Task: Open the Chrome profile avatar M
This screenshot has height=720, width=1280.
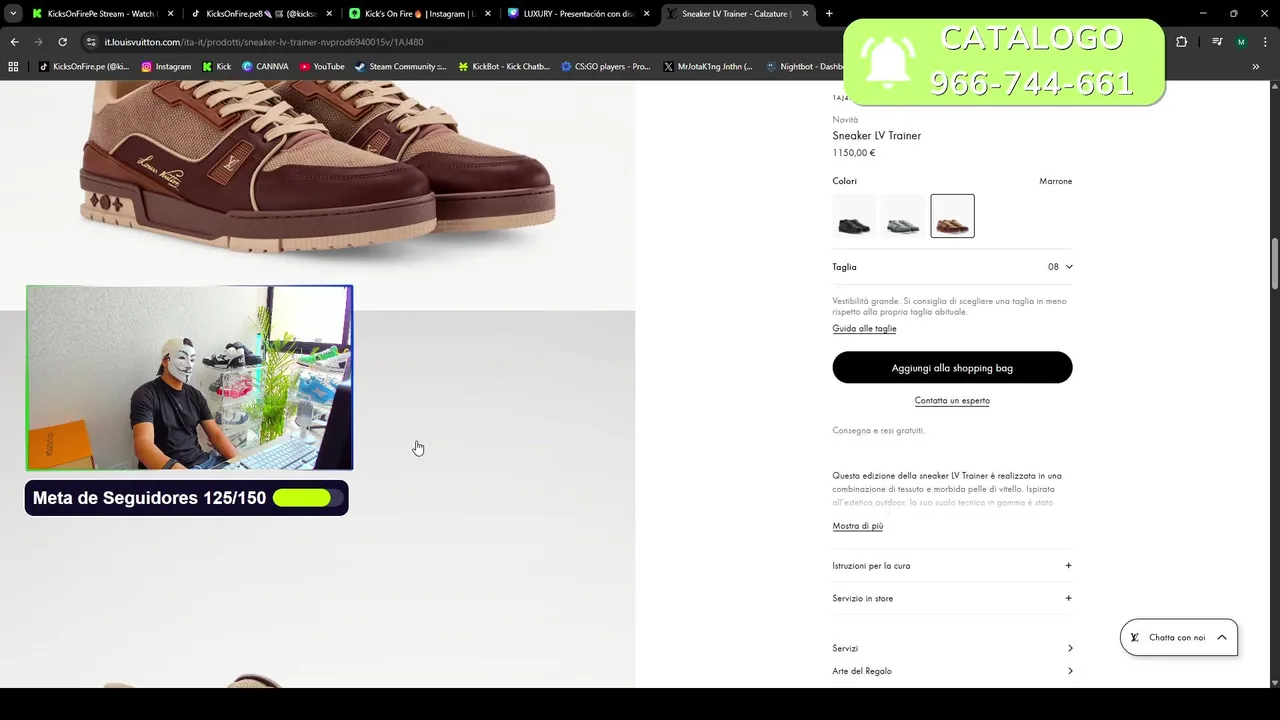Action: pyautogui.click(x=1241, y=42)
